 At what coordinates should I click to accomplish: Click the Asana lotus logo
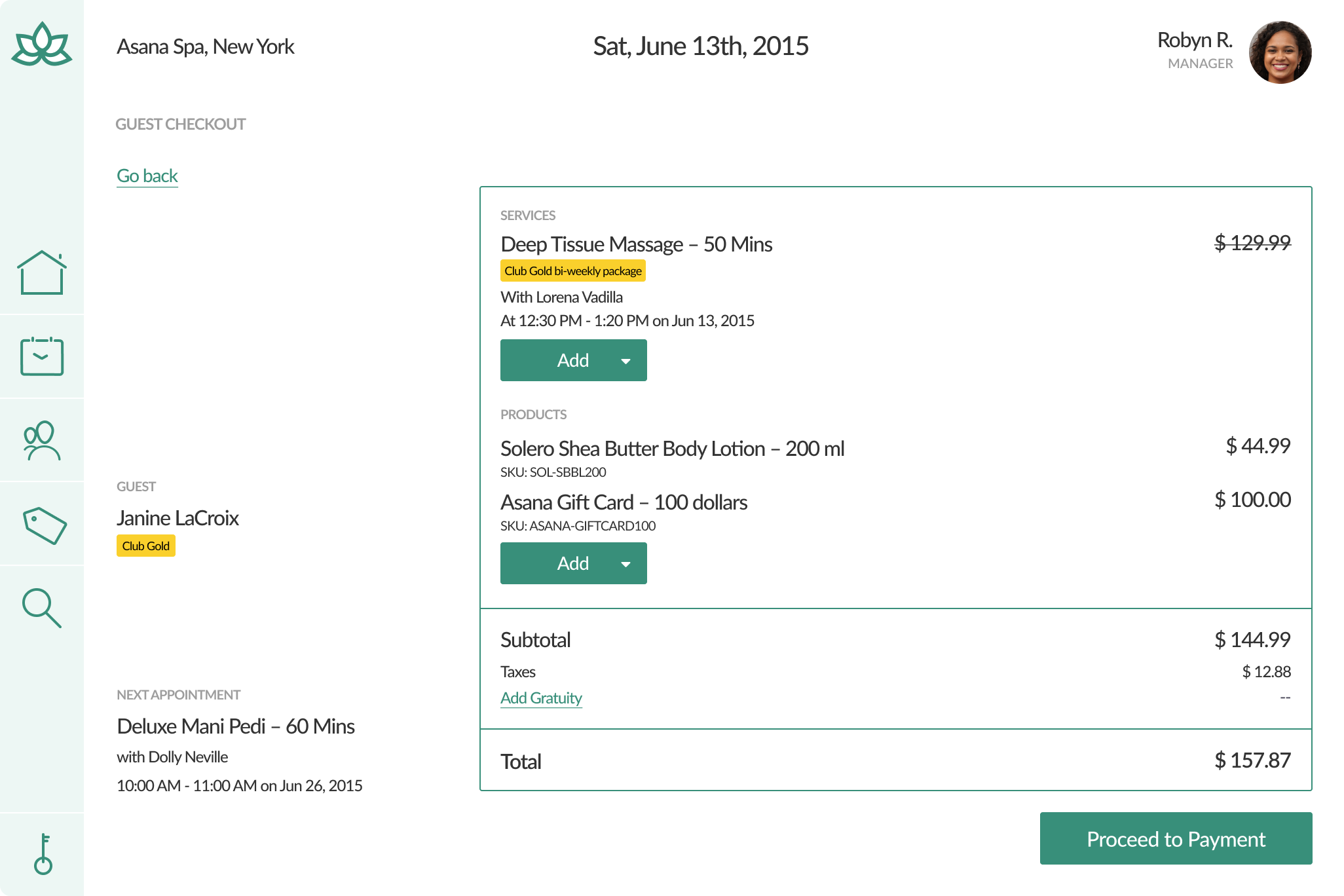[42, 45]
